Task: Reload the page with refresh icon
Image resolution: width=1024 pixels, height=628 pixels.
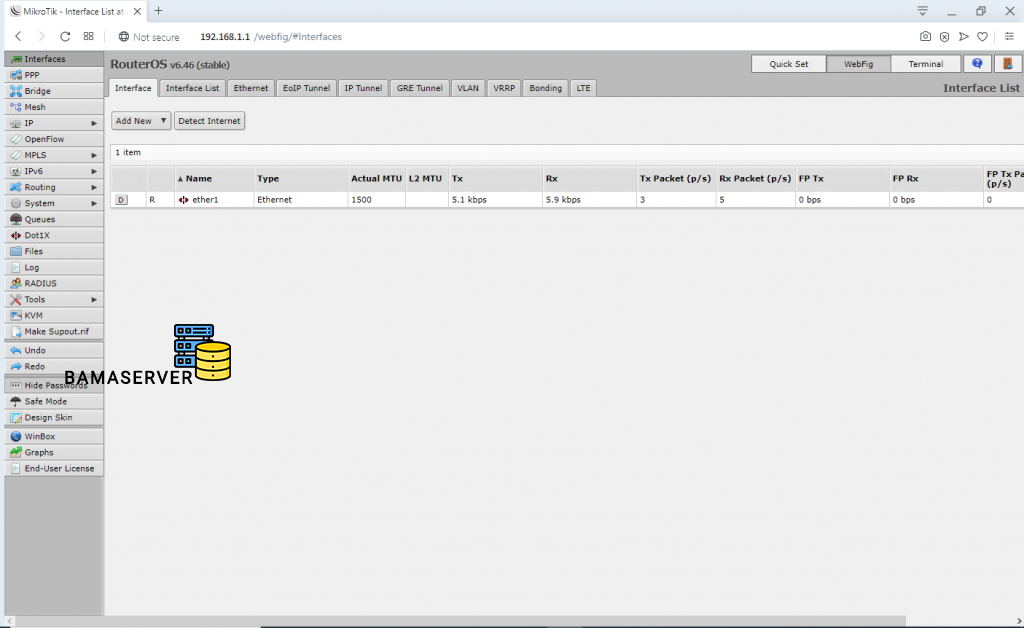Action: 65,37
